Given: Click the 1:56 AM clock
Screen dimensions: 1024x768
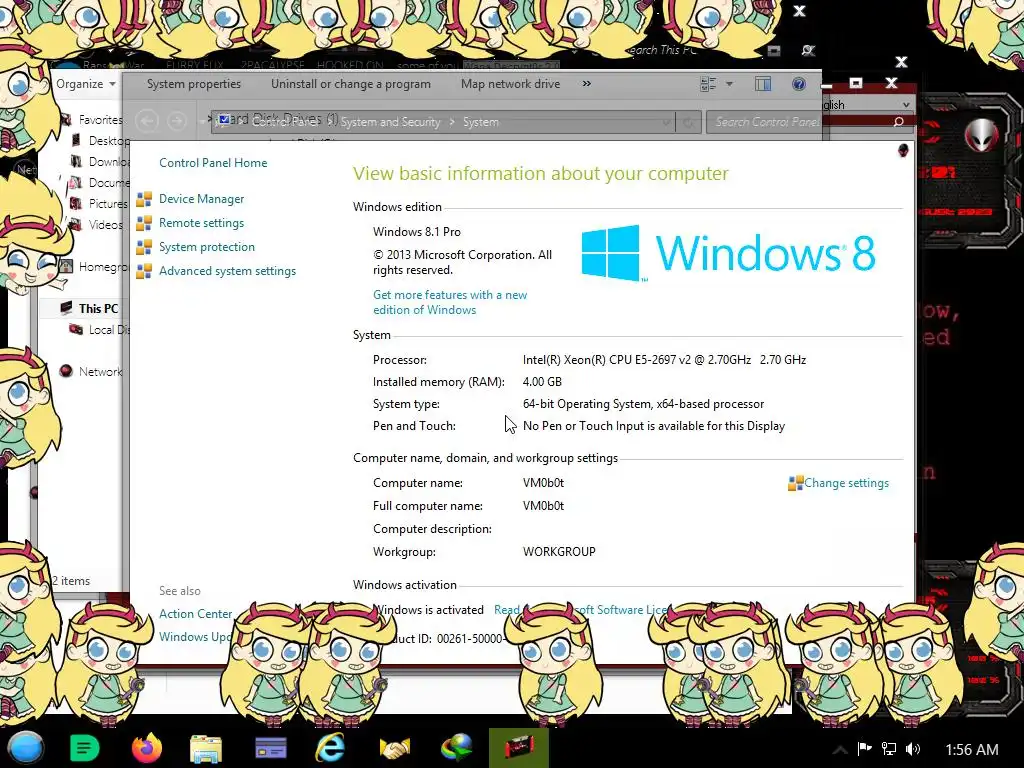Looking at the screenshot, I should coord(972,749).
